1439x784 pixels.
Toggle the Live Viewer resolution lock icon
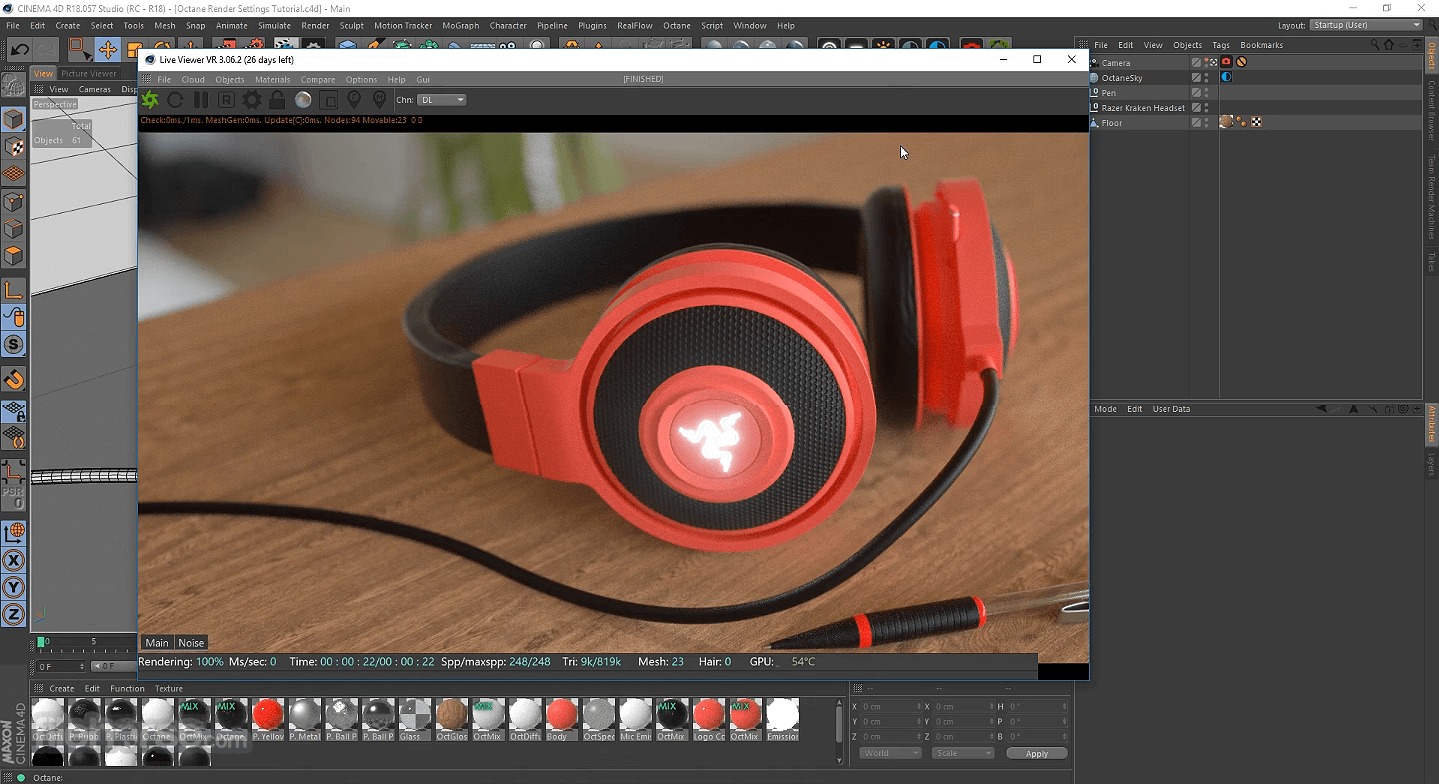(x=277, y=100)
